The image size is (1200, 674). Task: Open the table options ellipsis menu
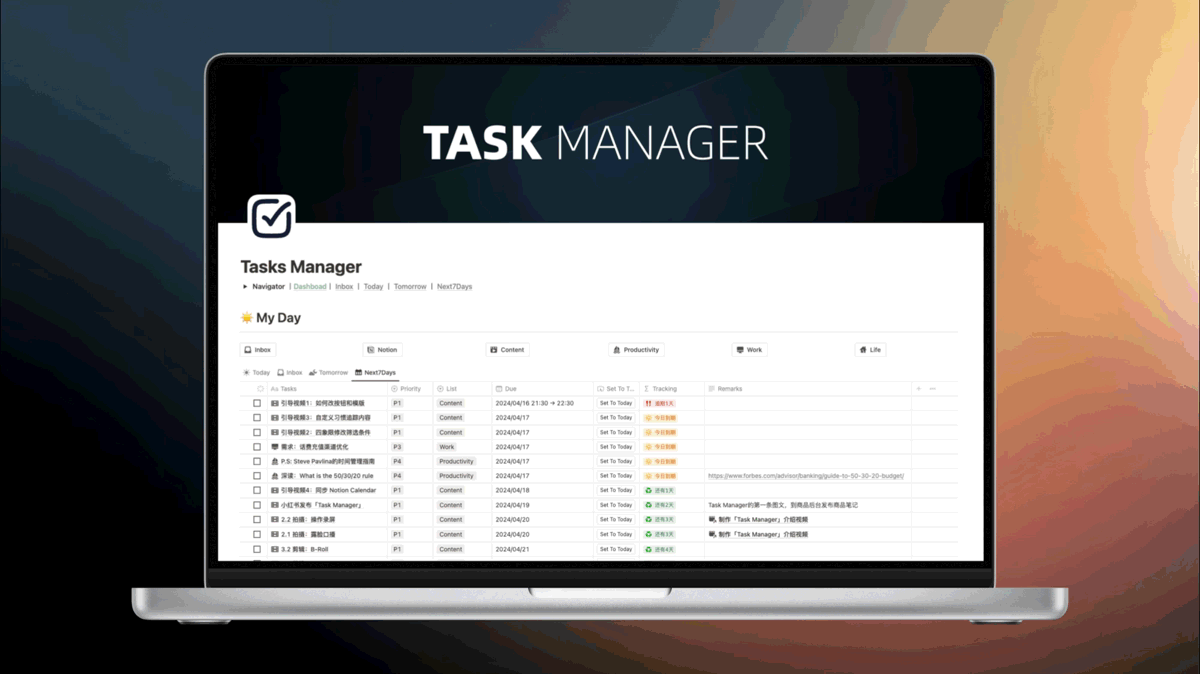point(933,389)
